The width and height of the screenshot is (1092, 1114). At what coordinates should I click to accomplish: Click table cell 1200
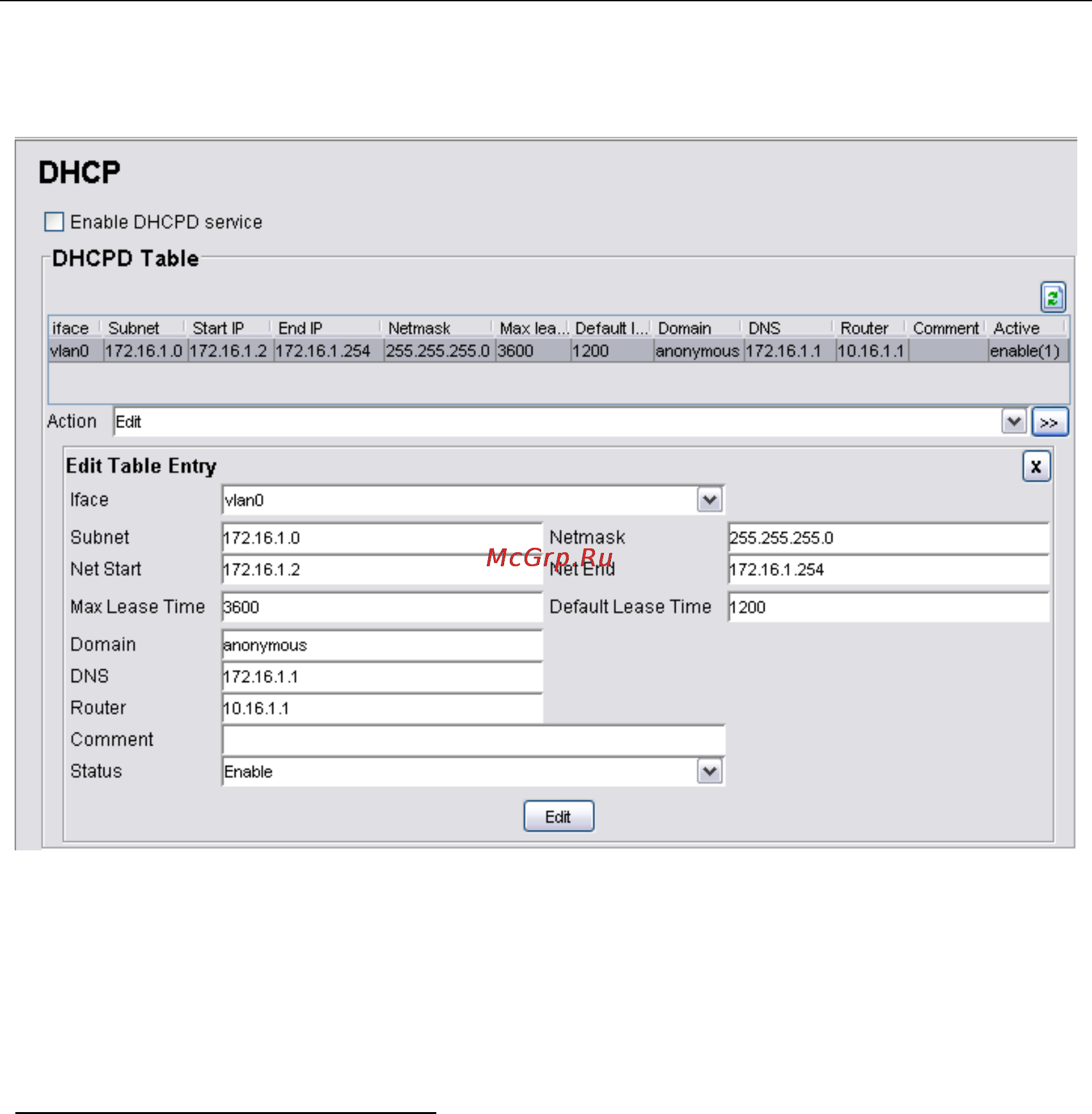click(612, 351)
